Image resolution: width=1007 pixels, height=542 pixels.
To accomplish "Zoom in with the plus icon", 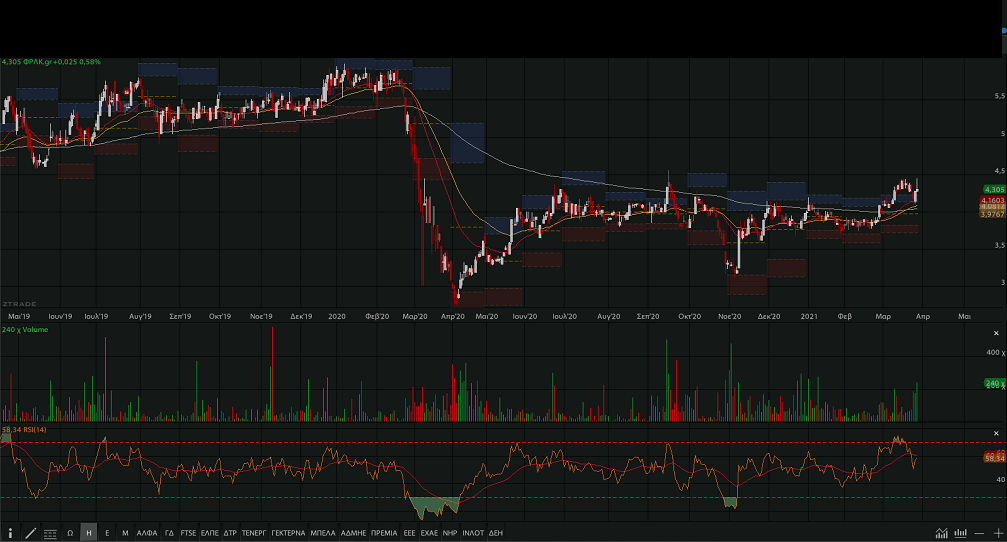I will tap(997, 533).
